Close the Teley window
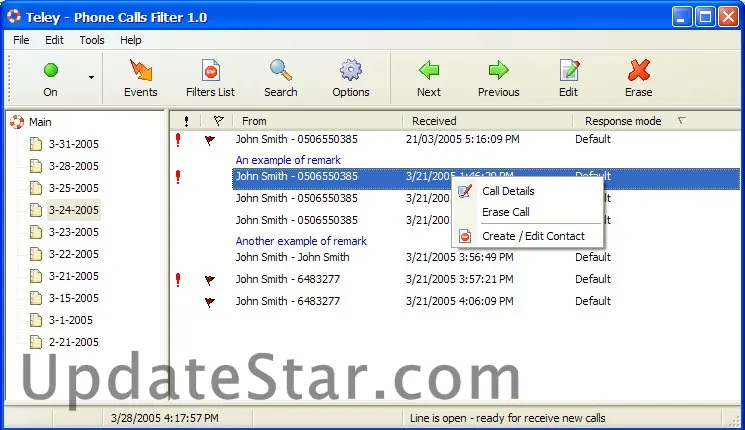Screen dimensions: 745x430 (x=728, y=17)
